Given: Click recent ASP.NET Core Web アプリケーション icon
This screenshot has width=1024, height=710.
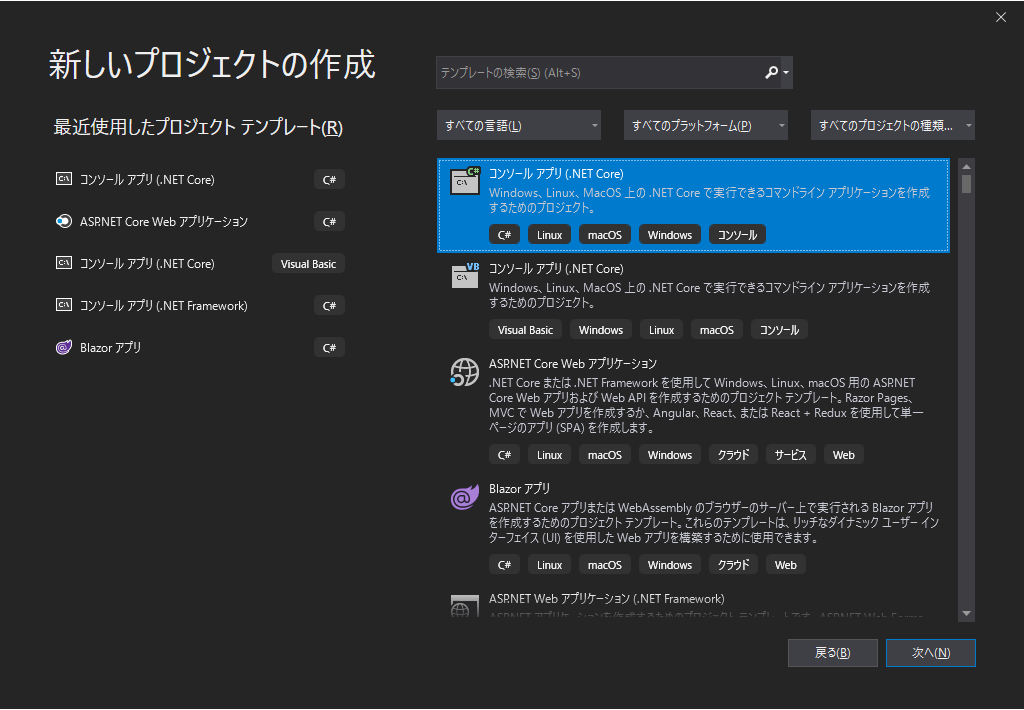Looking at the screenshot, I should [63, 221].
